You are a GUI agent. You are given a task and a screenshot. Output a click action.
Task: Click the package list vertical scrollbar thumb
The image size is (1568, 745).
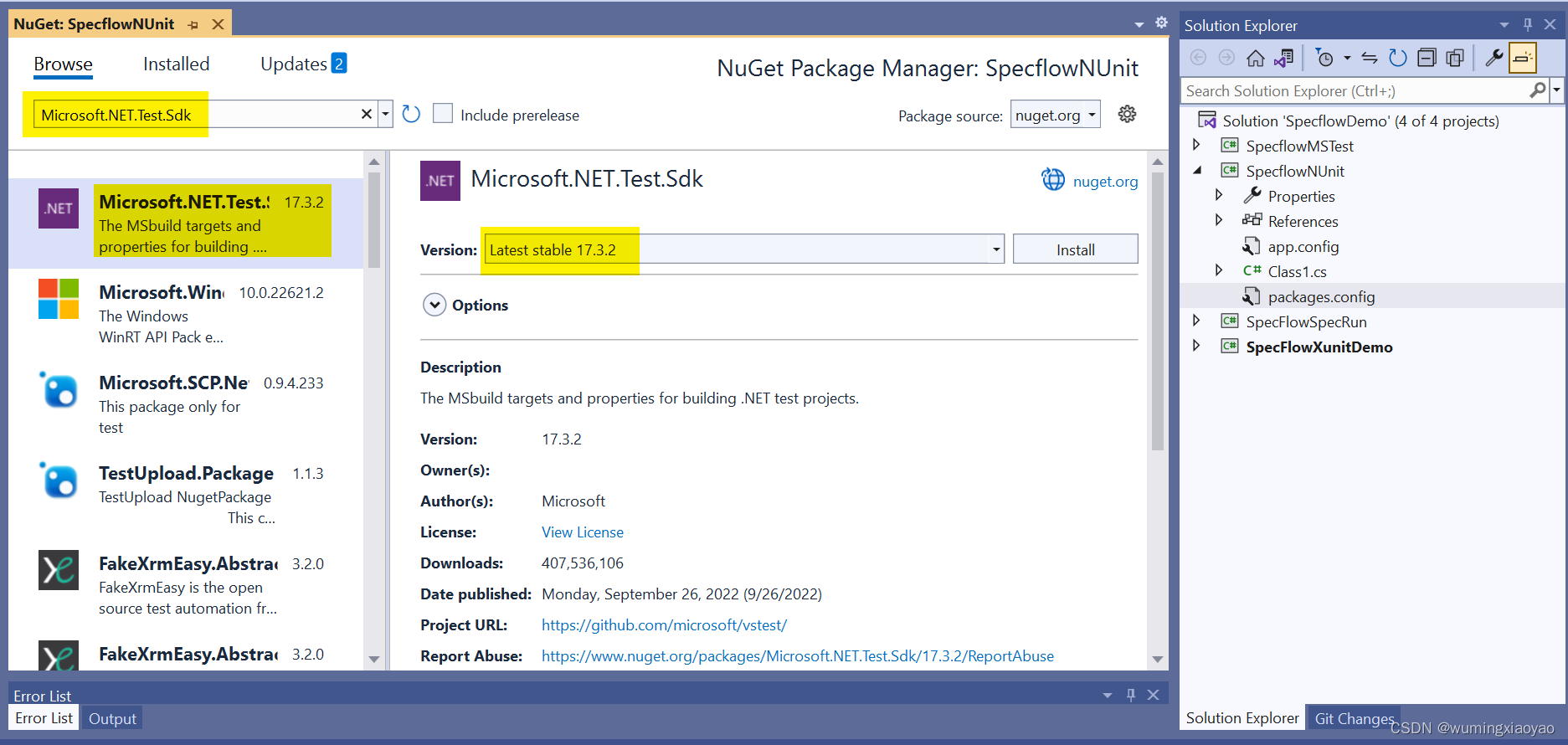click(x=373, y=219)
